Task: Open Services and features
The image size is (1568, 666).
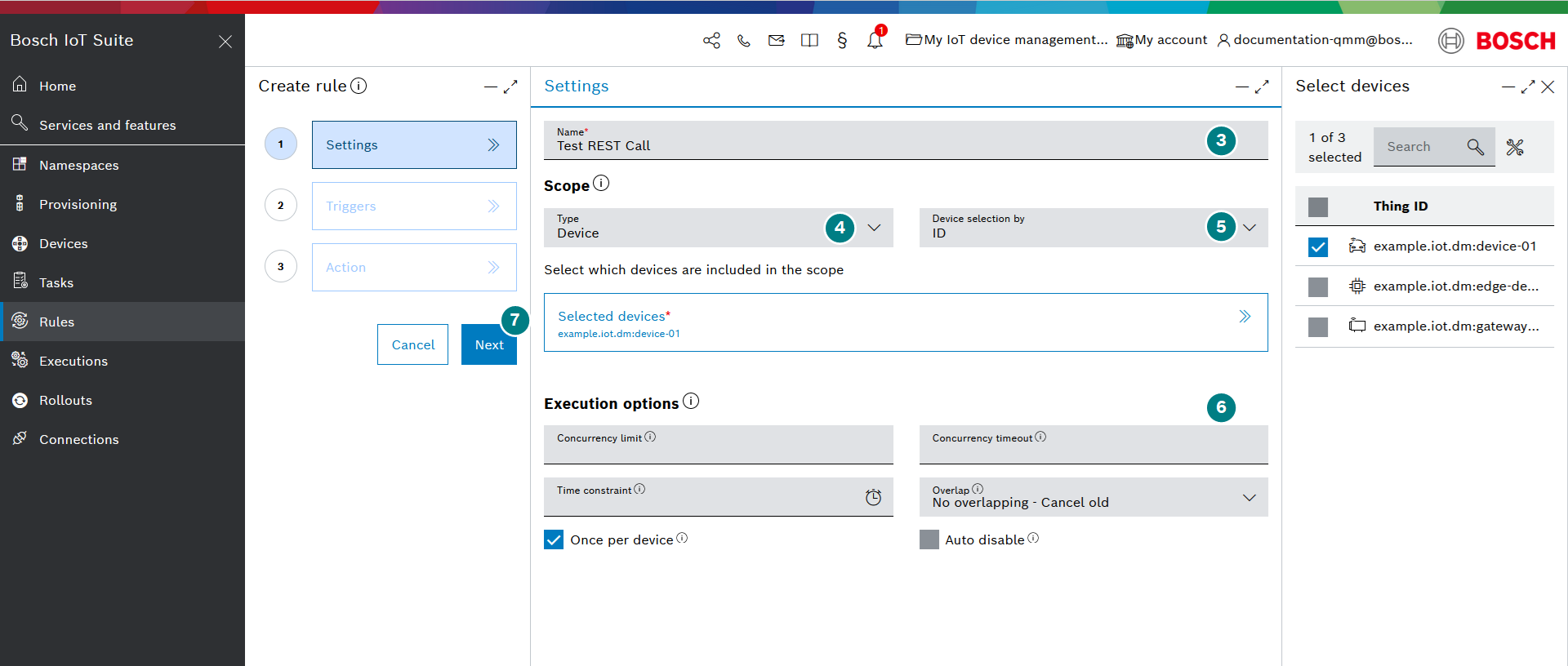Action: (x=122, y=125)
